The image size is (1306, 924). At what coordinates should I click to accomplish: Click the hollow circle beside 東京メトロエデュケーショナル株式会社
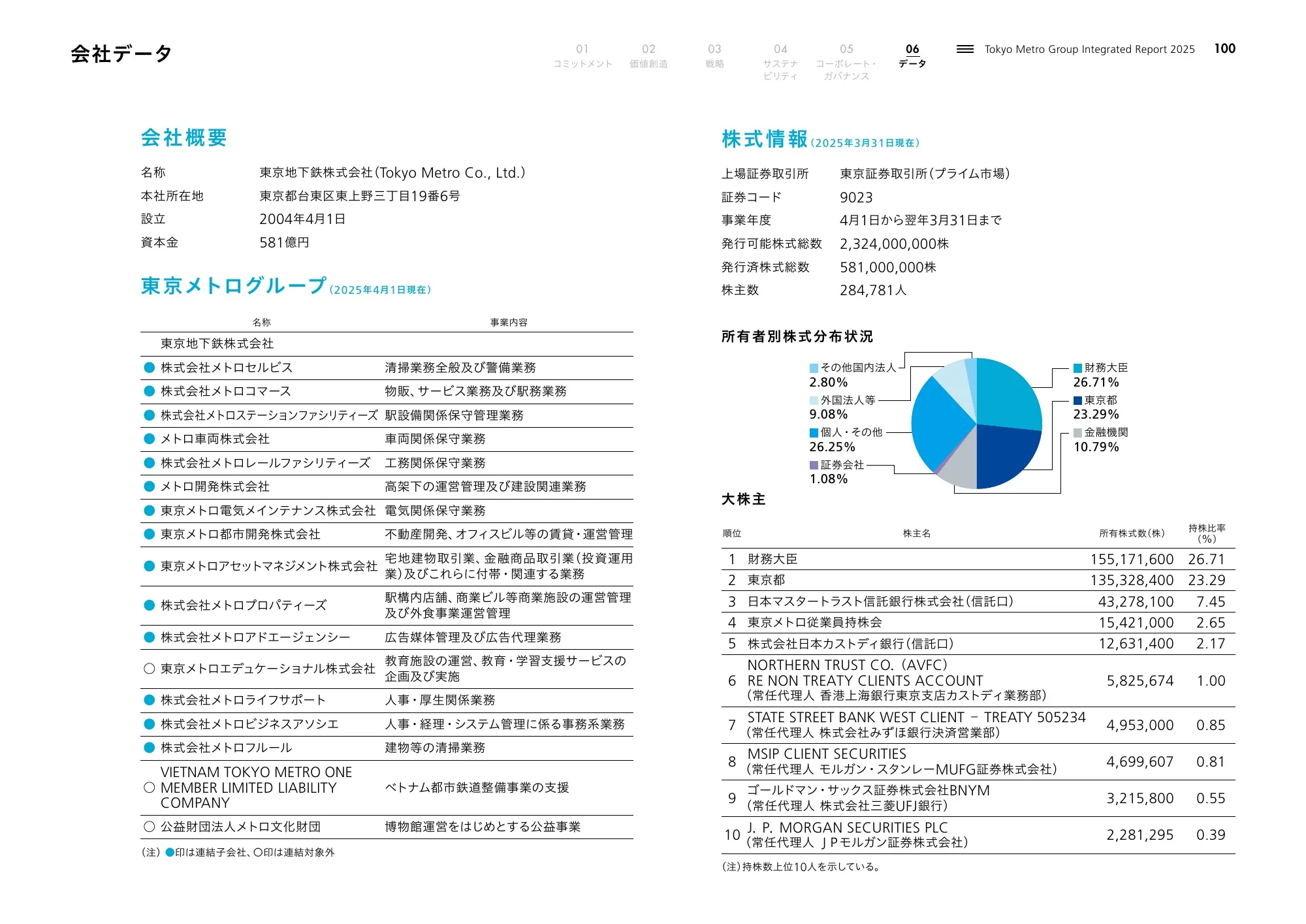click(x=149, y=669)
